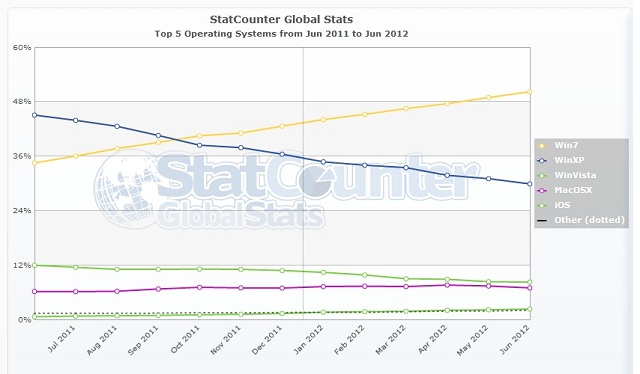Click the 48% y-axis label
This screenshot has height=374, width=640.
[22, 102]
